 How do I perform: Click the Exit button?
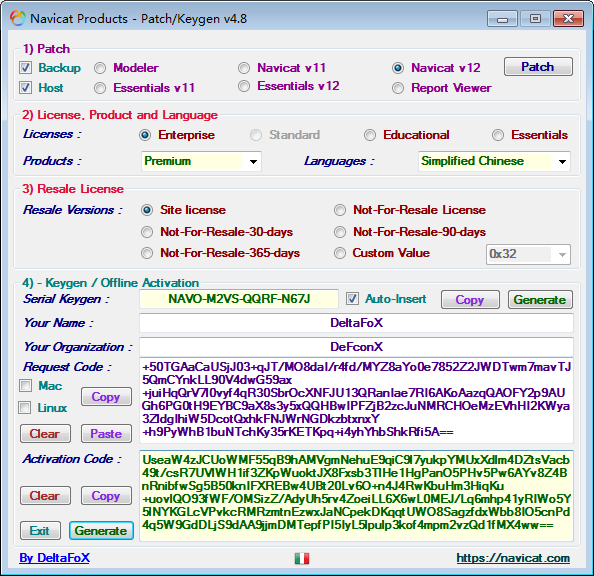pyautogui.click(x=40, y=531)
